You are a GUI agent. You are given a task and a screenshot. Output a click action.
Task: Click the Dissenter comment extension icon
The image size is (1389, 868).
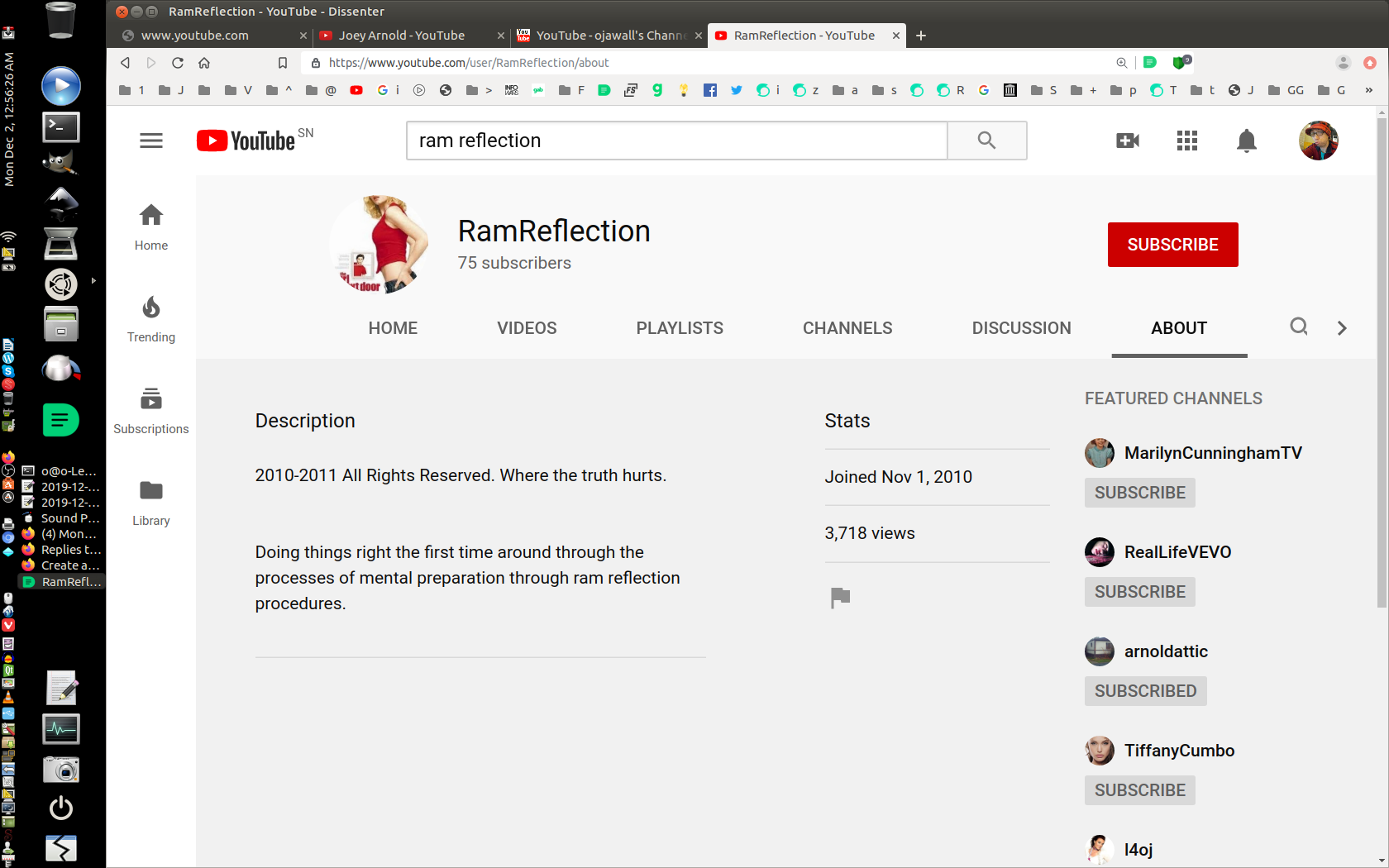point(1149,62)
